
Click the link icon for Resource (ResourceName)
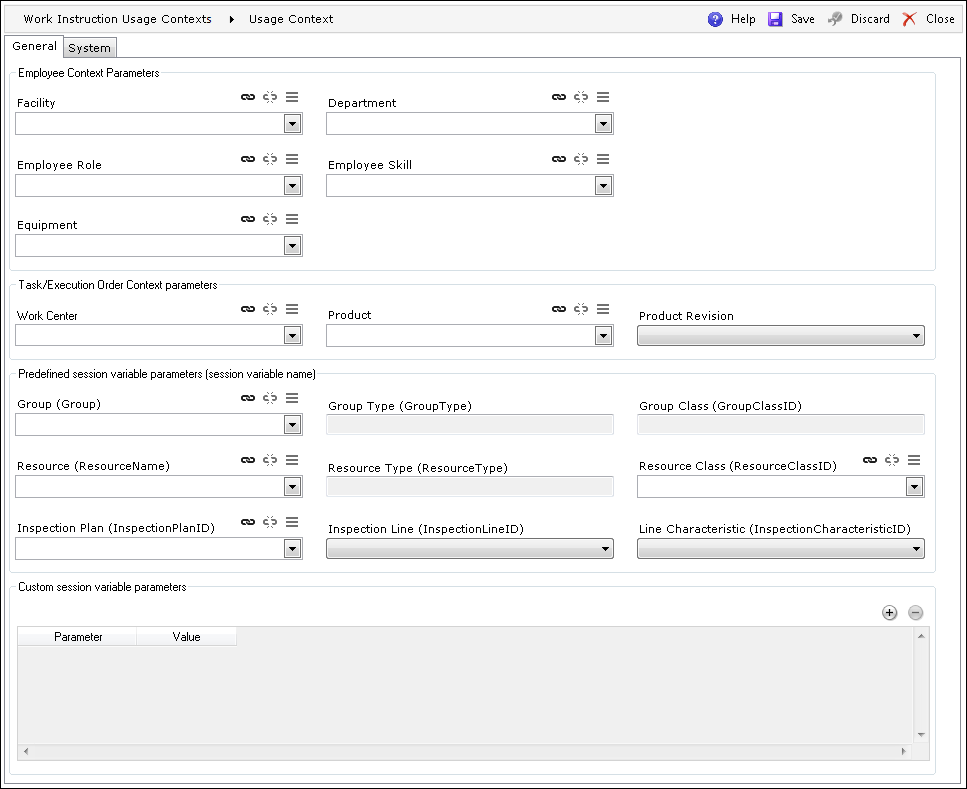coord(248,460)
